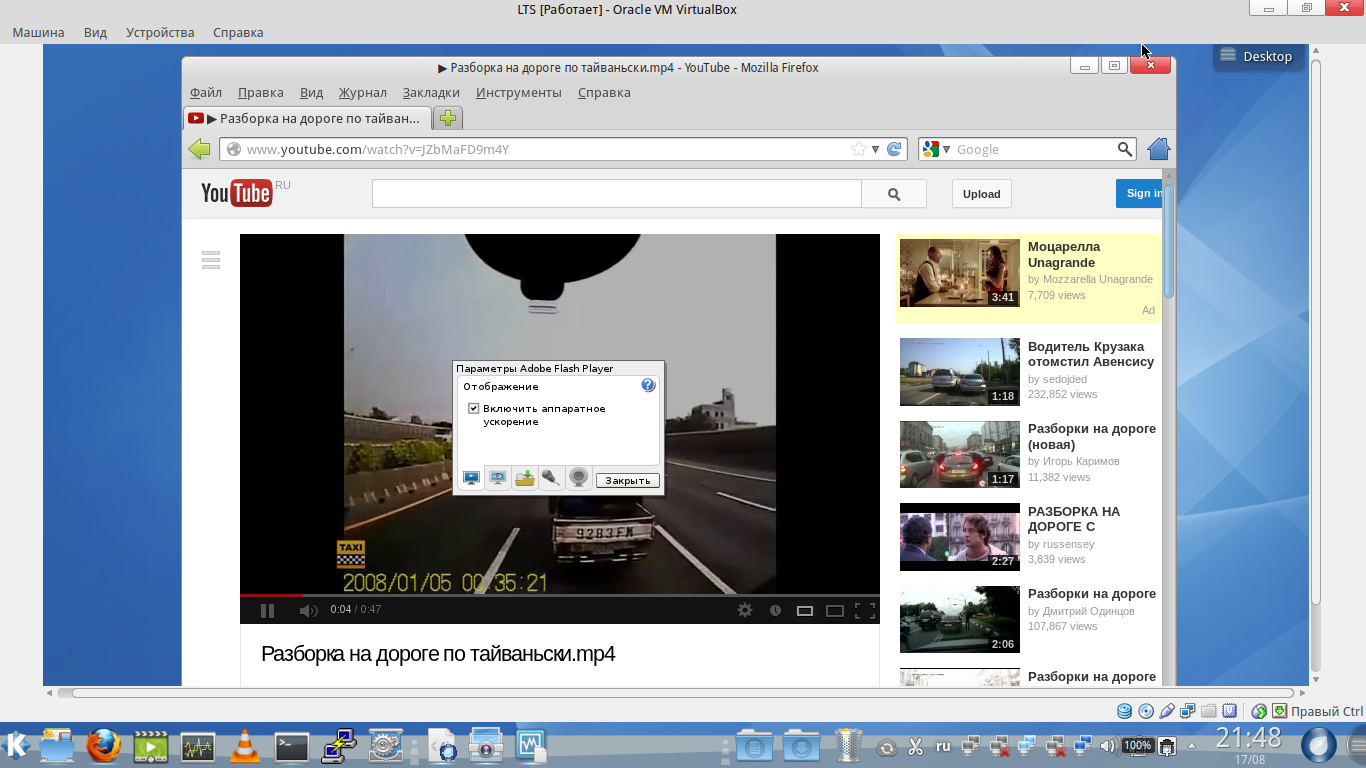
Task: Click the video progress bar
Action: (x=560, y=595)
